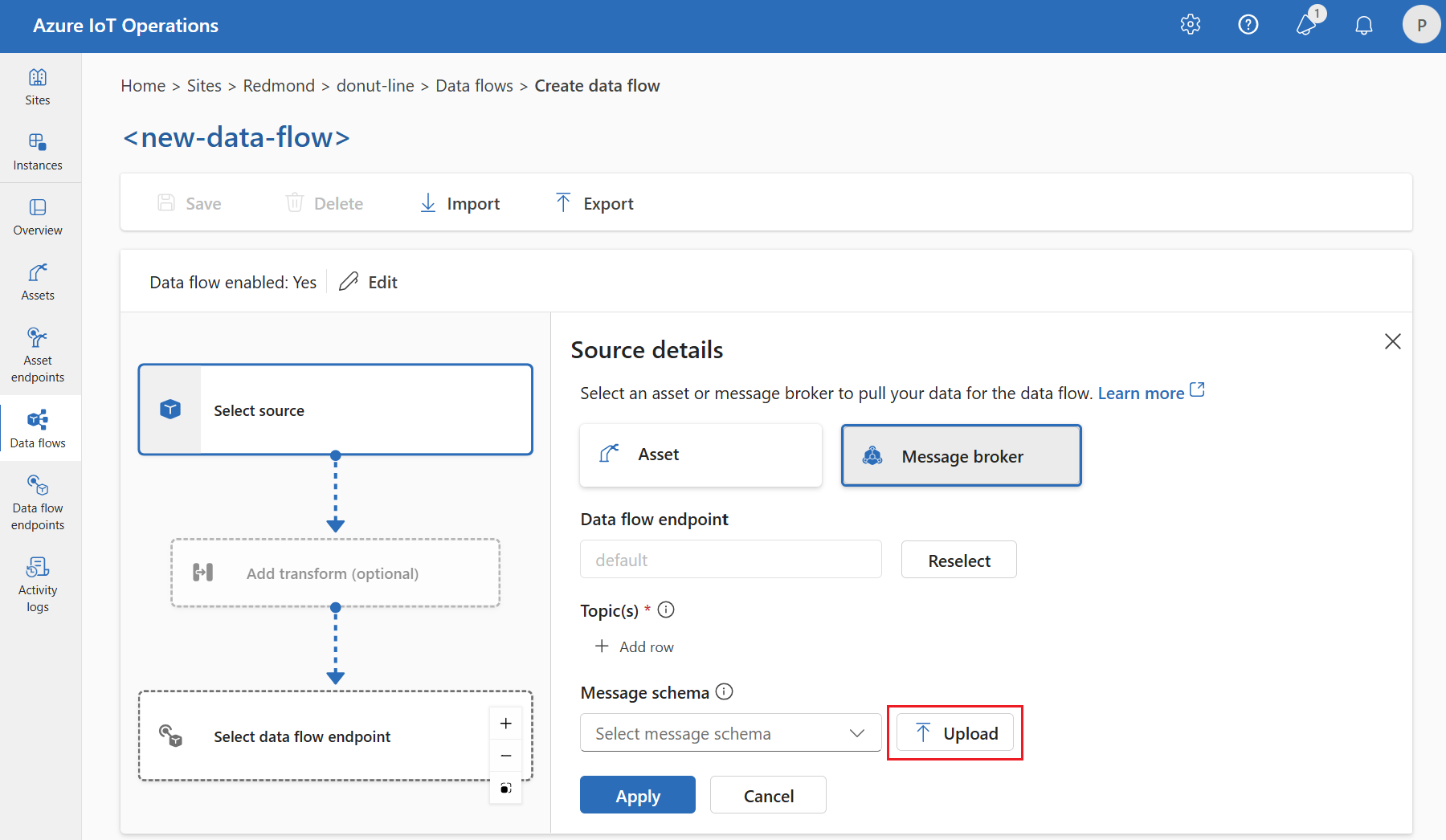Go to Data flows breadcrumb

[474, 85]
